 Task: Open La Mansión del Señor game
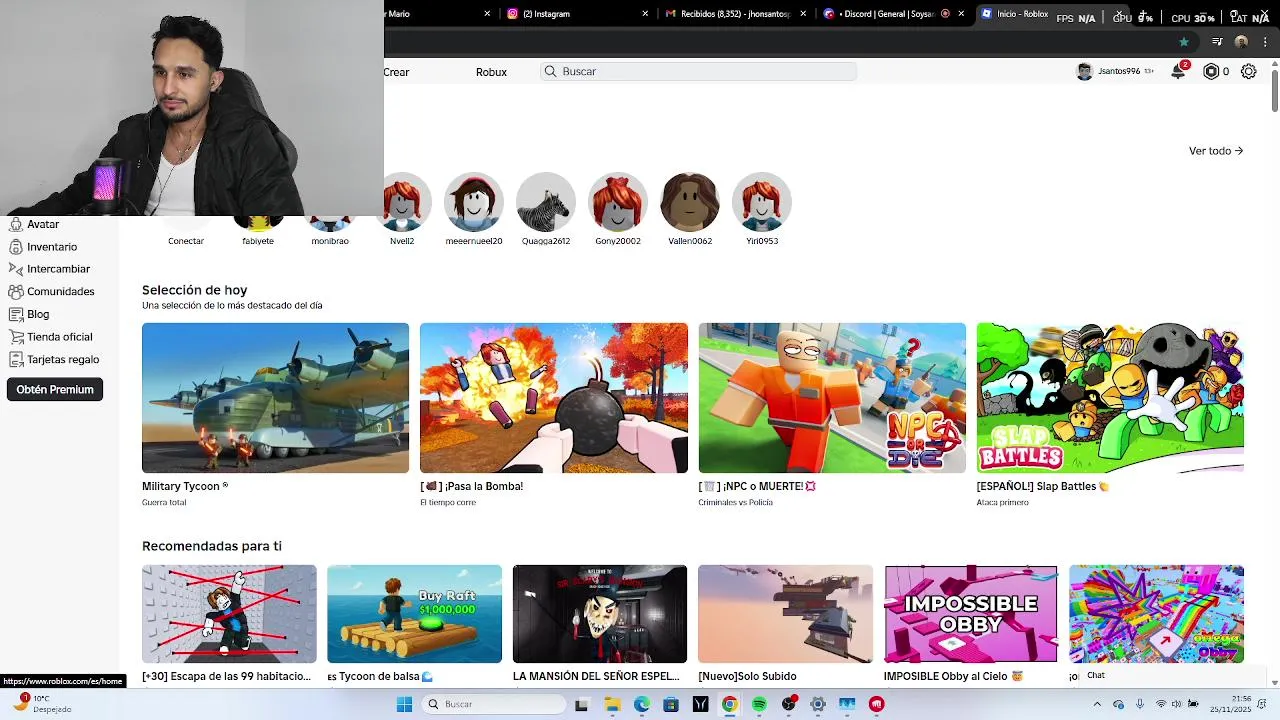pyautogui.click(x=600, y=614)
